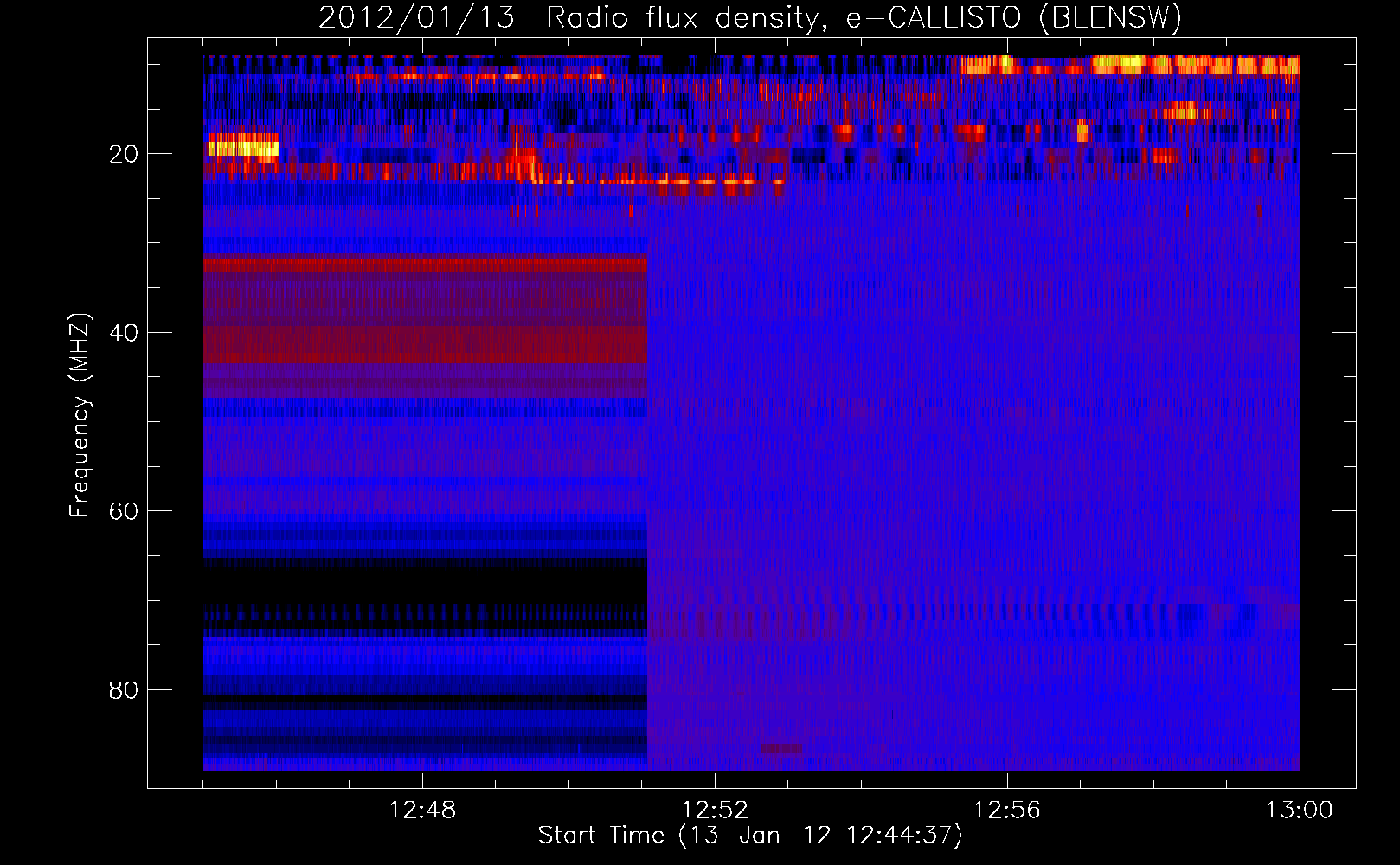The image size is (1400, 865).
Task: Click the "Start Time (13-Jan-12 12:44:37)" label
Action: [750, 836]
